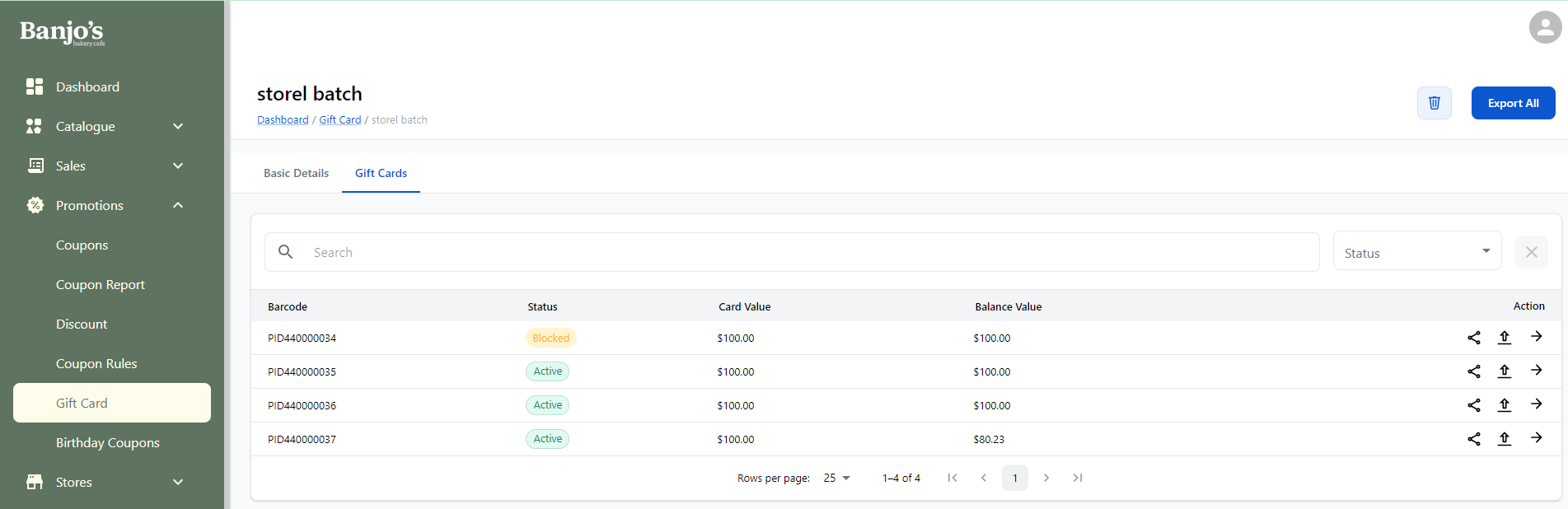Go to Dashboard in the sidebar

click(87, 86)
